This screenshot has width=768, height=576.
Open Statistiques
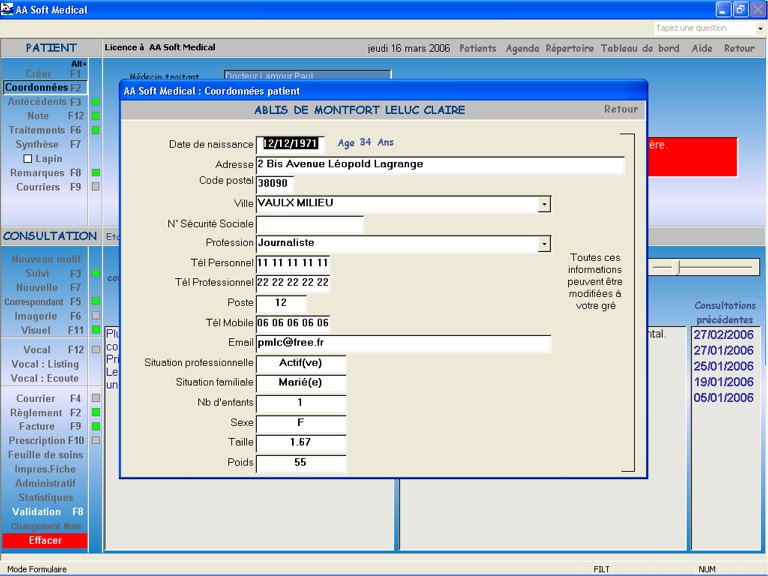click(46, 498)
